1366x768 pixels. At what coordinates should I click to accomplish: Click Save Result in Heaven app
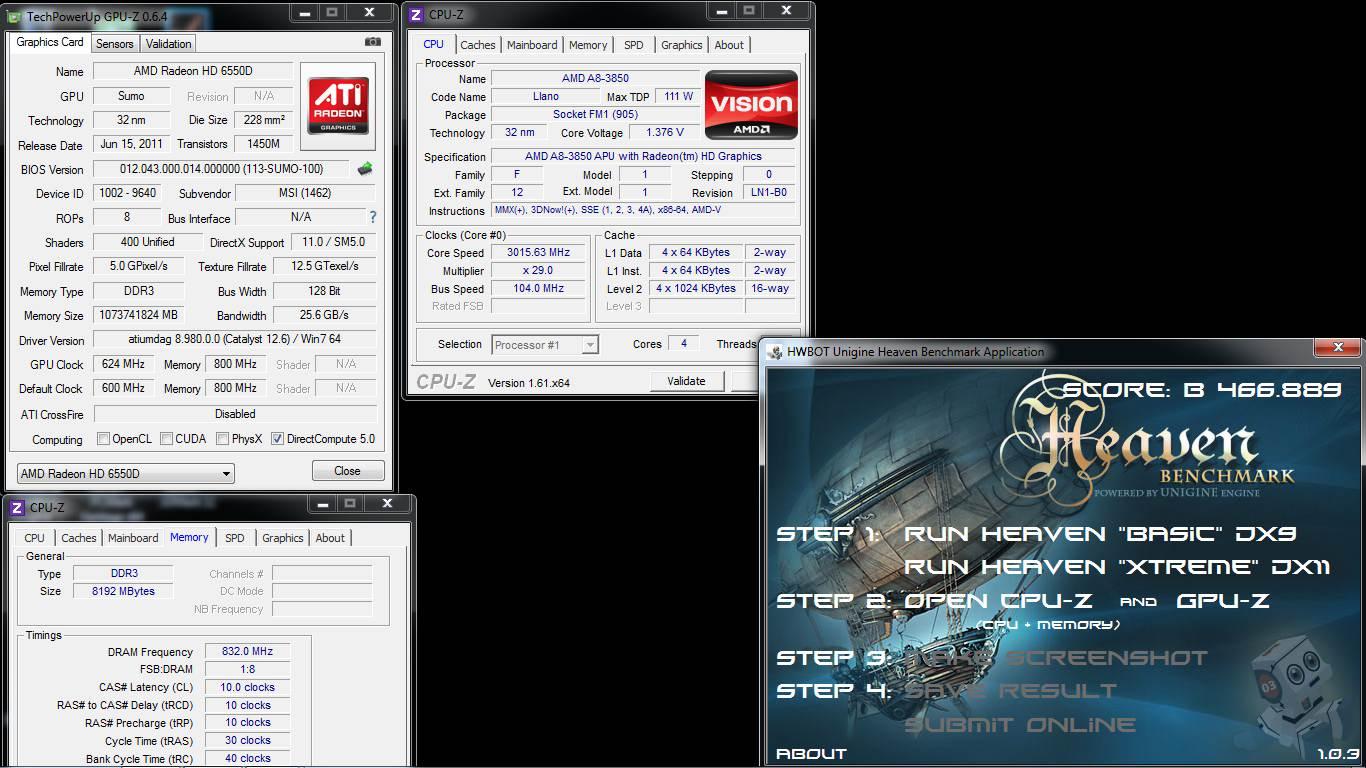1010,691
